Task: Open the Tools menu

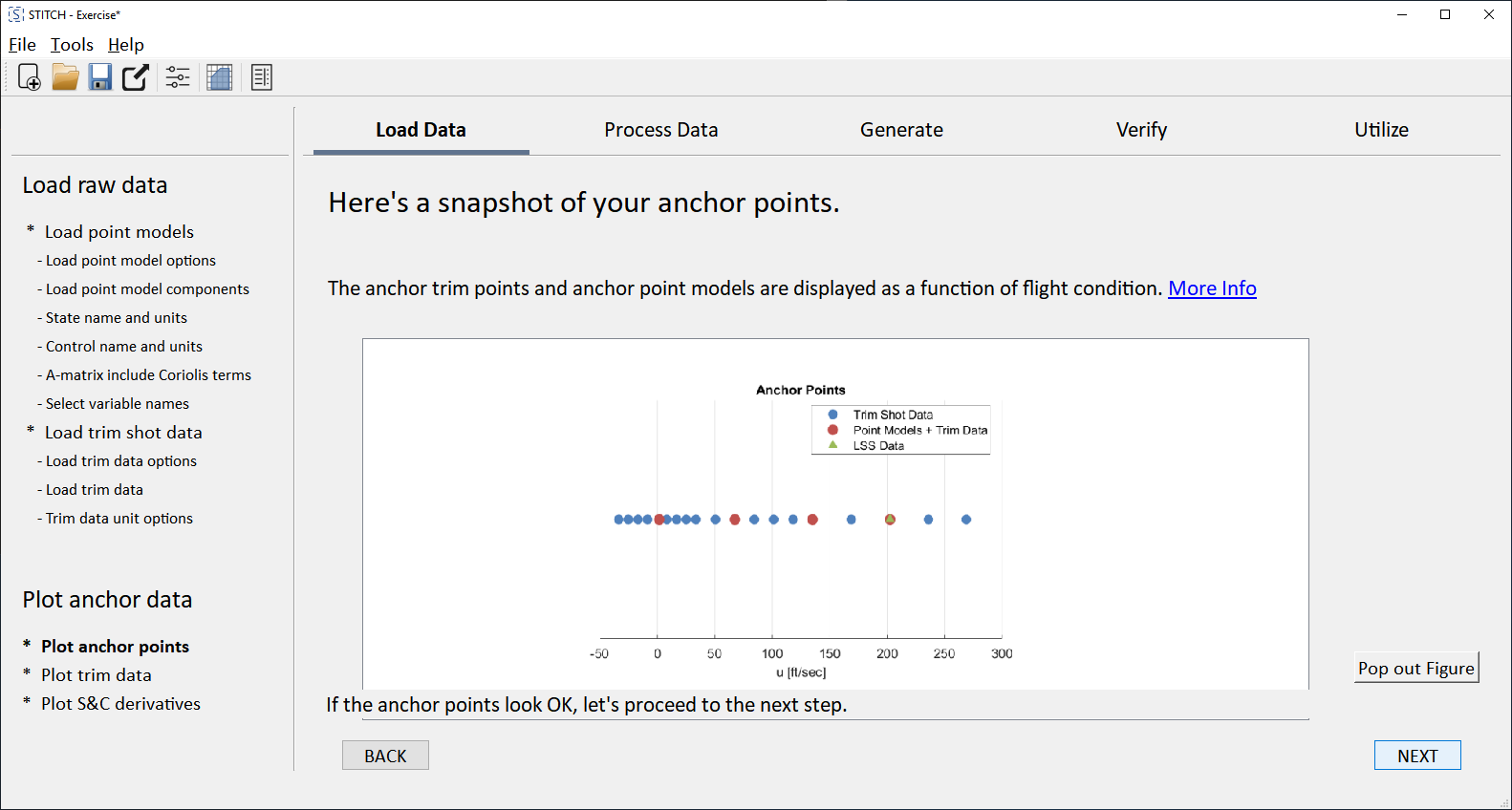Action: pos(72,45)
